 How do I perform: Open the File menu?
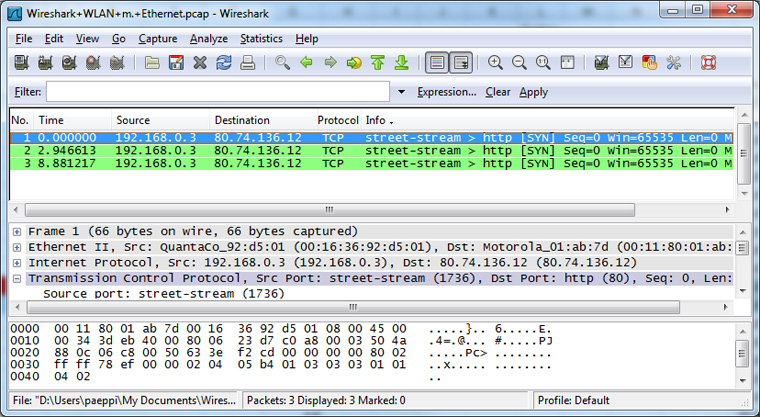[24, 39]
